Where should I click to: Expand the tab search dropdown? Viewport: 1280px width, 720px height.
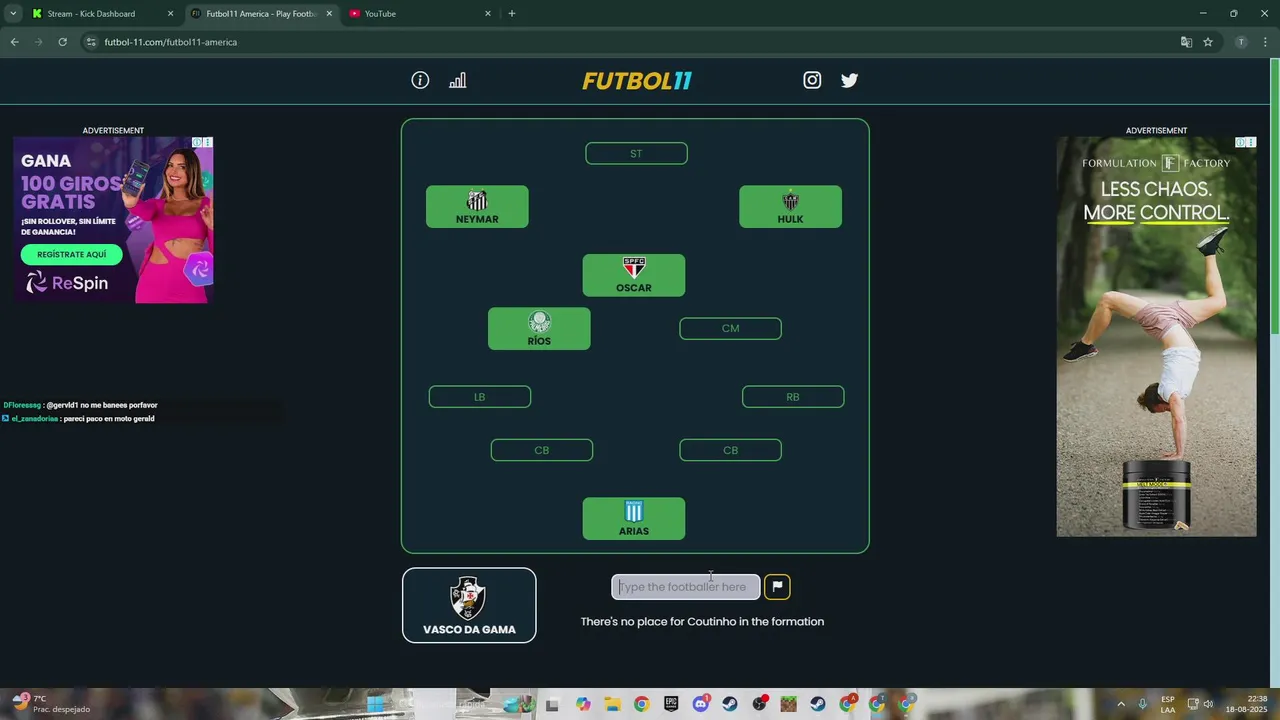point(13,14)
